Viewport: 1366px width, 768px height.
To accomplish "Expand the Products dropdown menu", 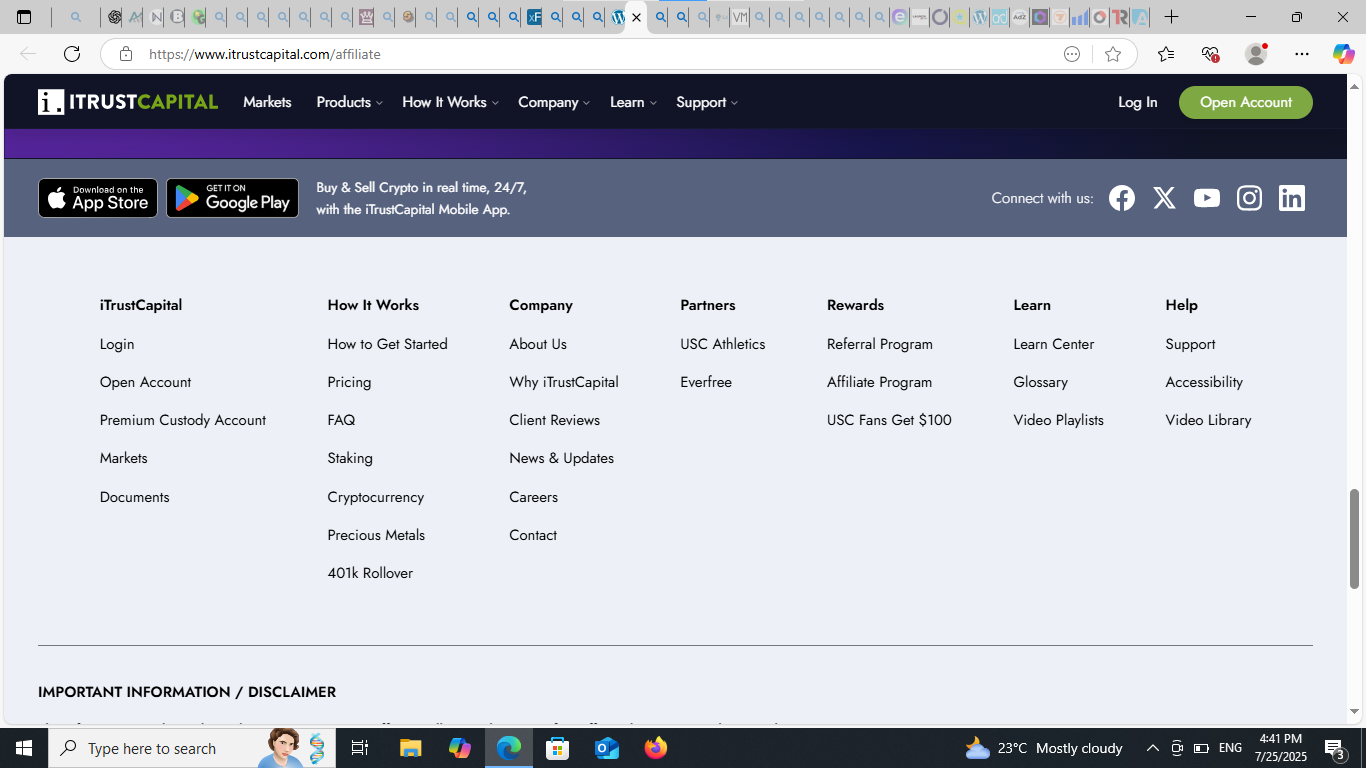I will click(349, 102).
